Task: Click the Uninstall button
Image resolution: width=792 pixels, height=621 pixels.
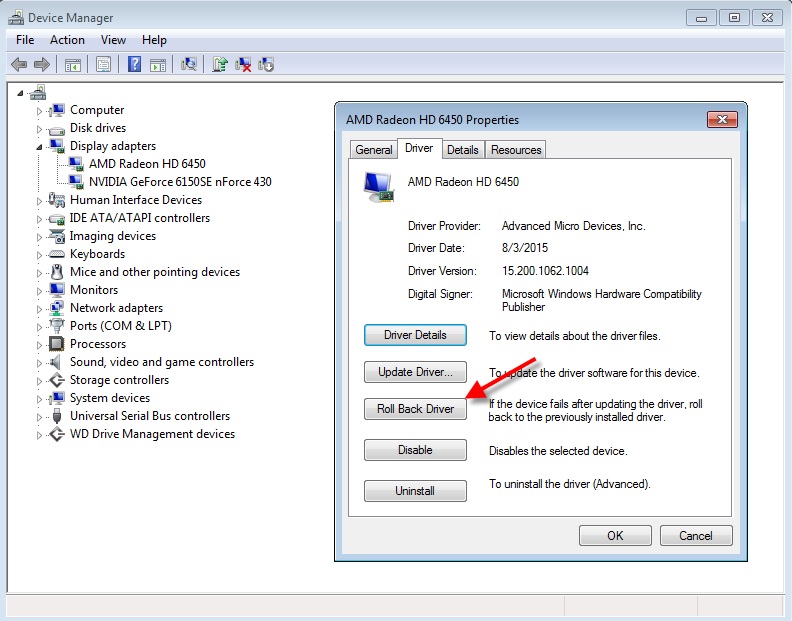Action: point(415,491)
